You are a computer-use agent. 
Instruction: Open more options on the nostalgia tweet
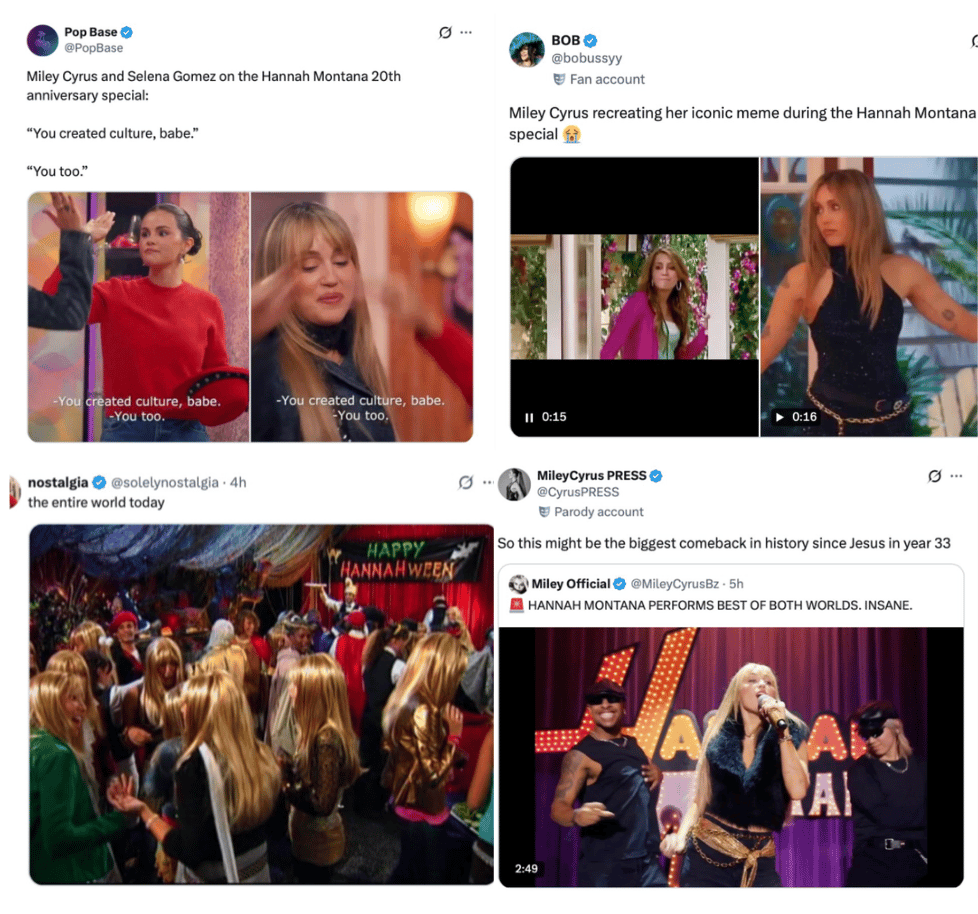coord(488,482)
